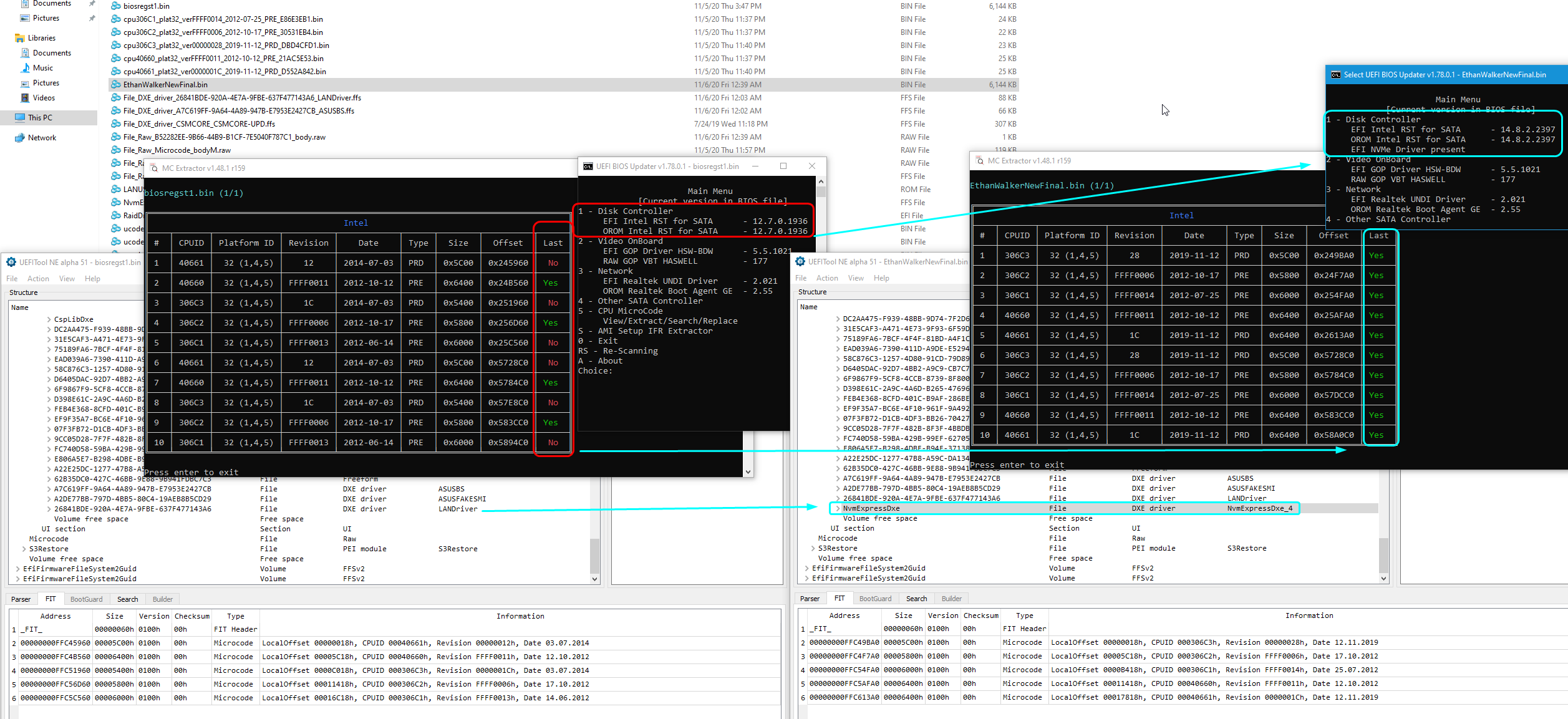Switch to Search tab in the left UEFITool

[x=127, y=599]
